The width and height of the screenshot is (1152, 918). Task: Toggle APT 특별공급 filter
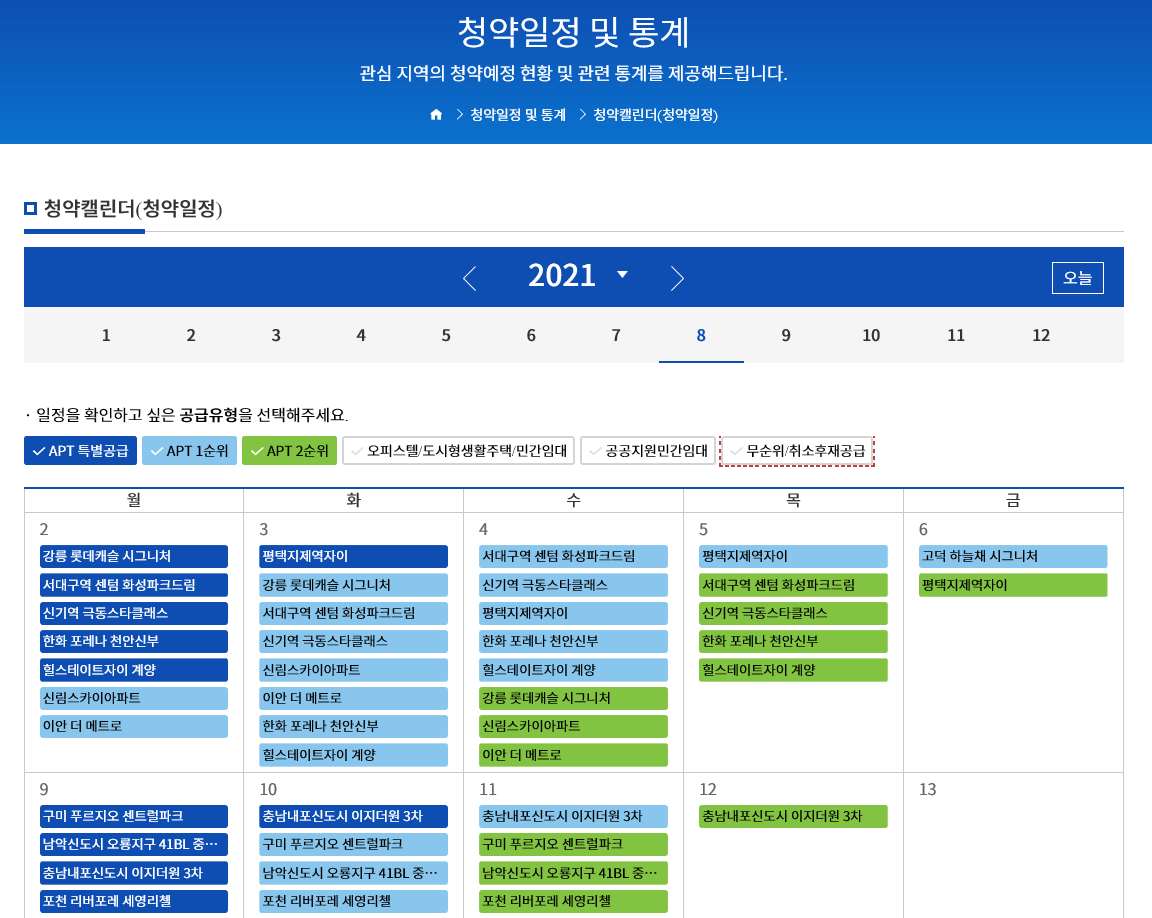(x=81, y=451)
